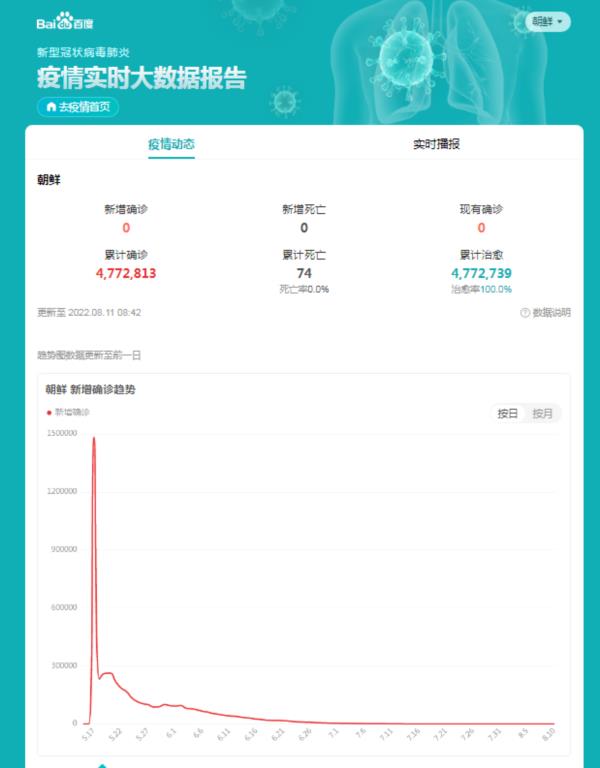
Task: Toggle the 新增确诊 red legend dot
Action: click(x=49, y=412)
